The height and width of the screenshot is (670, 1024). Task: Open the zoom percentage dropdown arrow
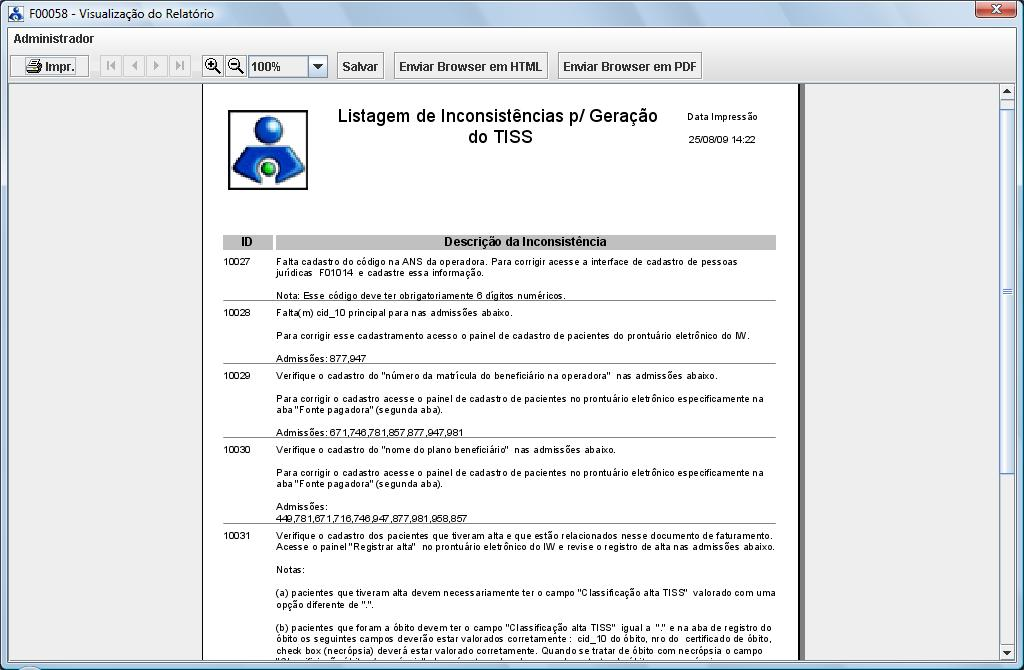[317, 67]
